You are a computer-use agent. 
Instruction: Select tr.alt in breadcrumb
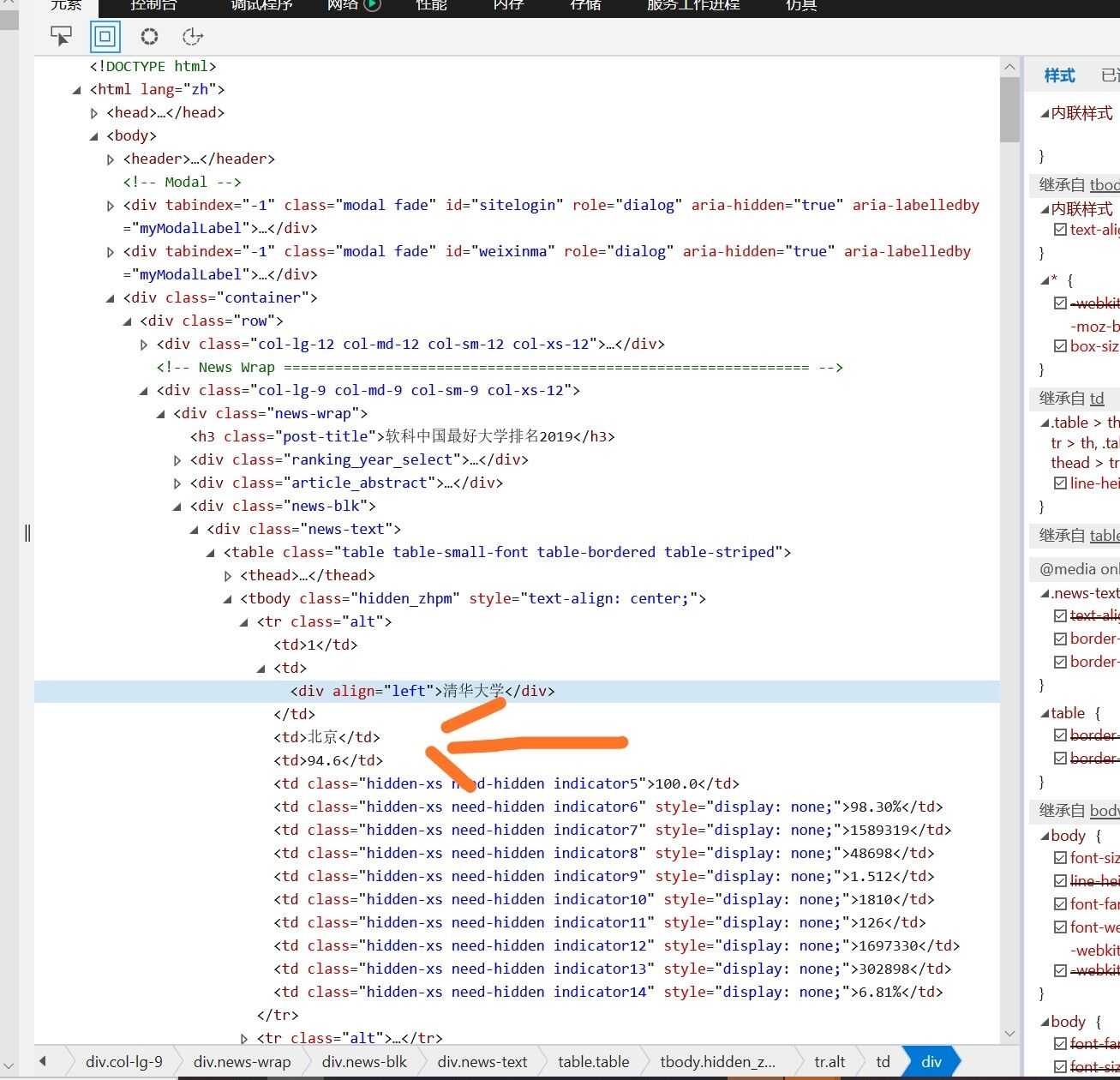[830, 1061]
